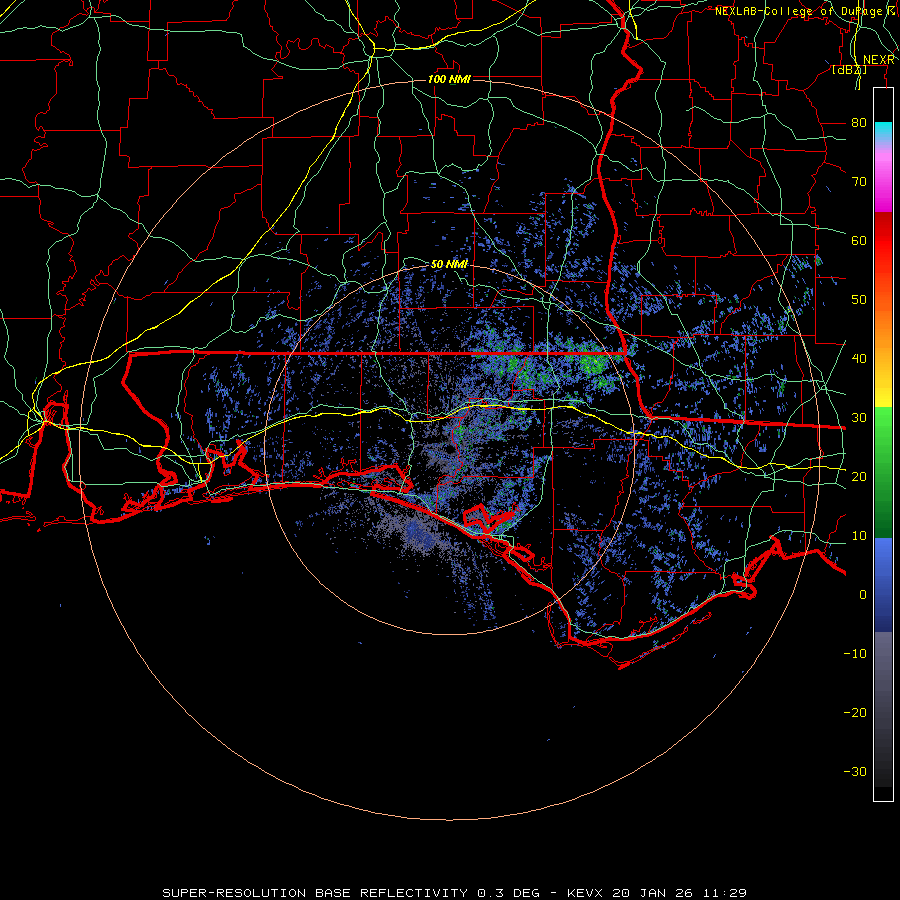Click the -10 value on the dBZ scale
900x900 pixels.
[855, 654]
